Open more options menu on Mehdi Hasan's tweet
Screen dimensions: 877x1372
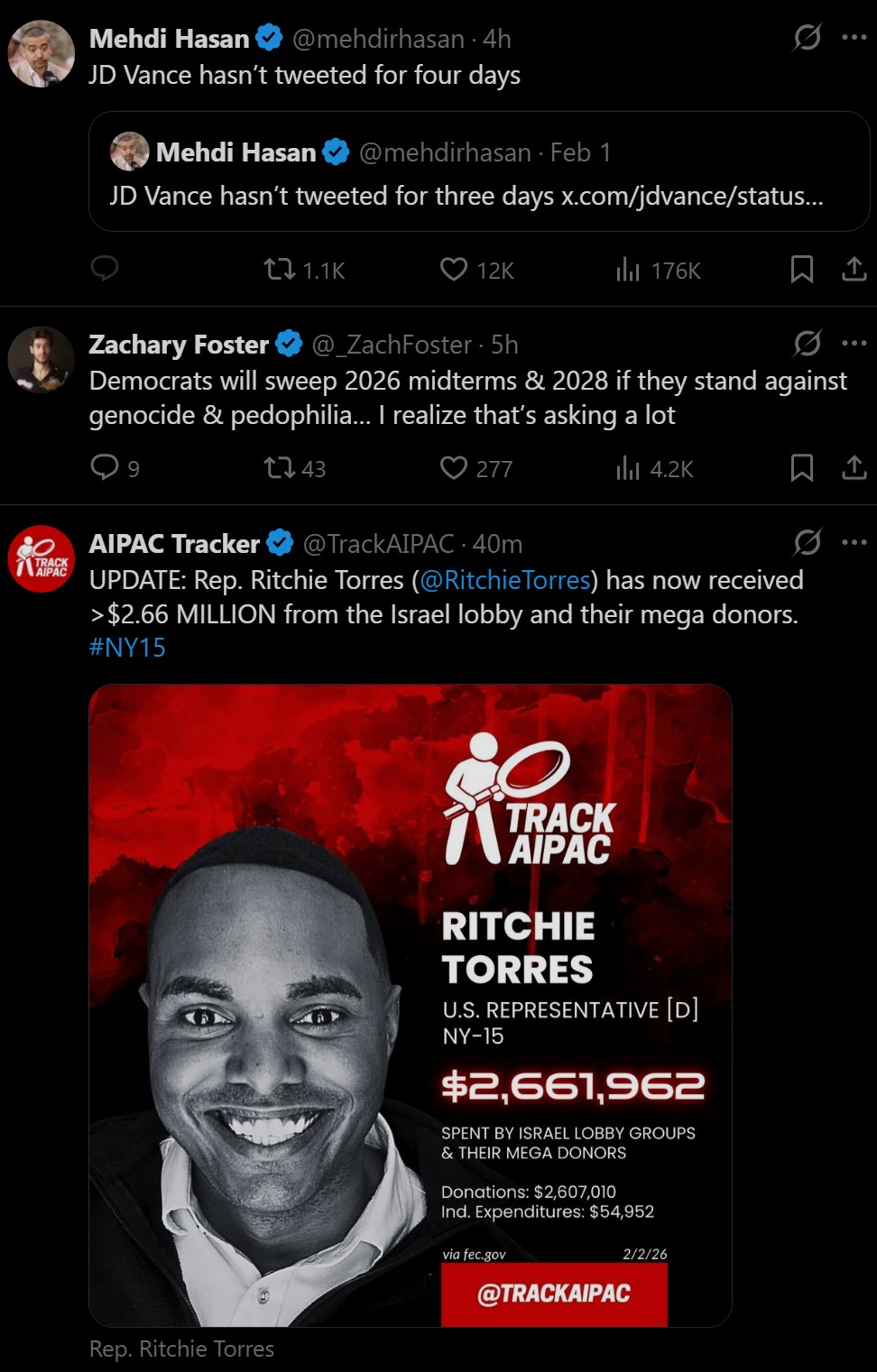854,38
